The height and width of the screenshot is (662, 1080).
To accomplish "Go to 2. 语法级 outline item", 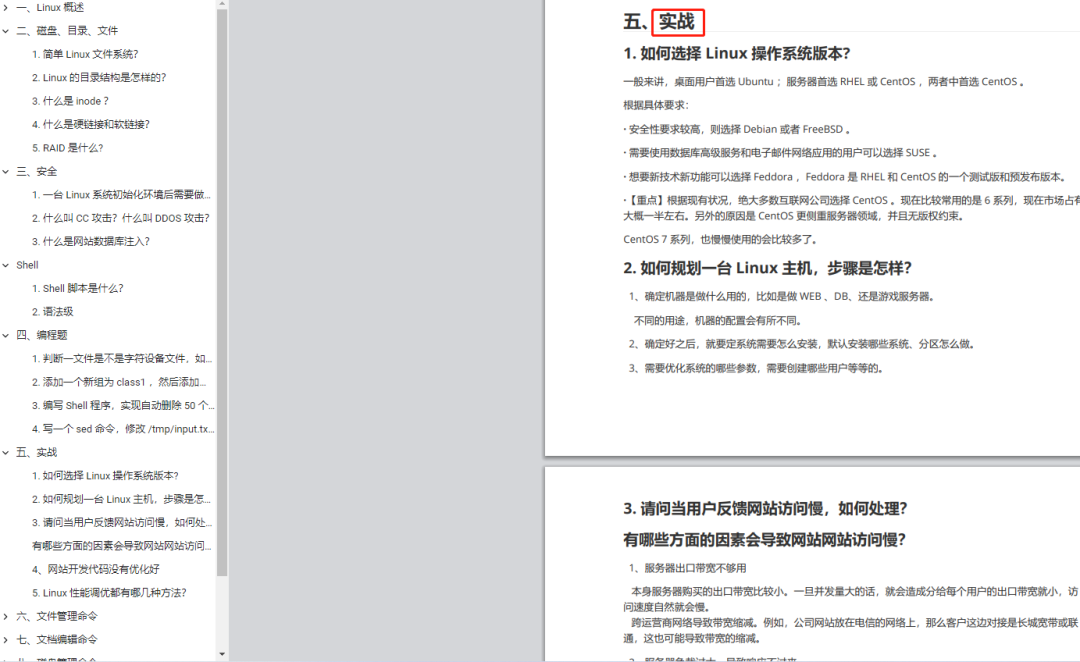I will 52,312.
